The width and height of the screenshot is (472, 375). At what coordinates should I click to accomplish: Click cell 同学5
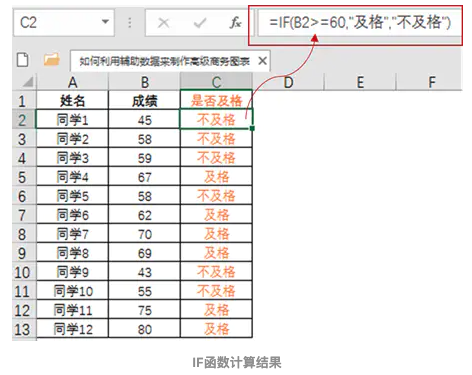[x=72, y=195]
